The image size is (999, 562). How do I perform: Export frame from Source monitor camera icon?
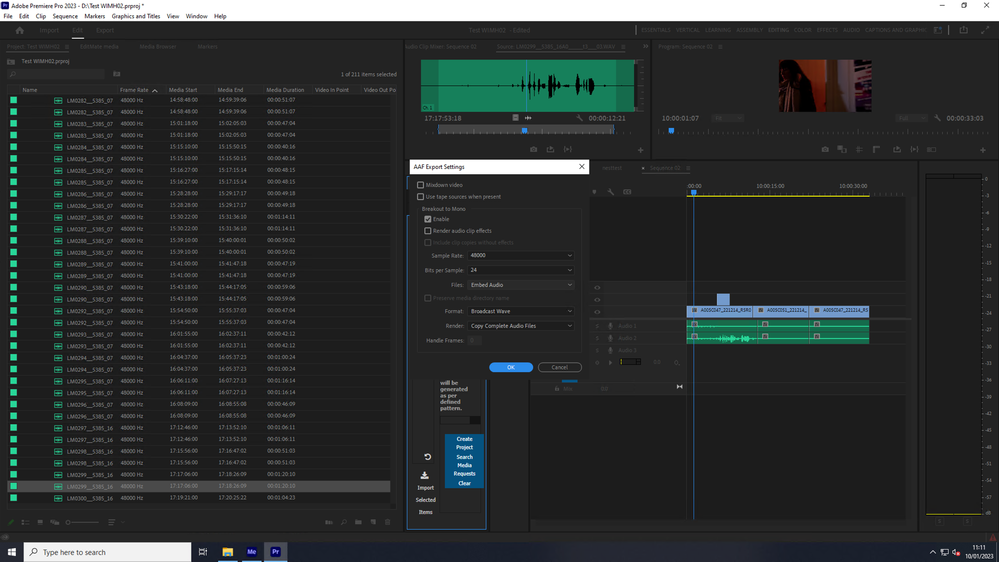pos(533,150)
